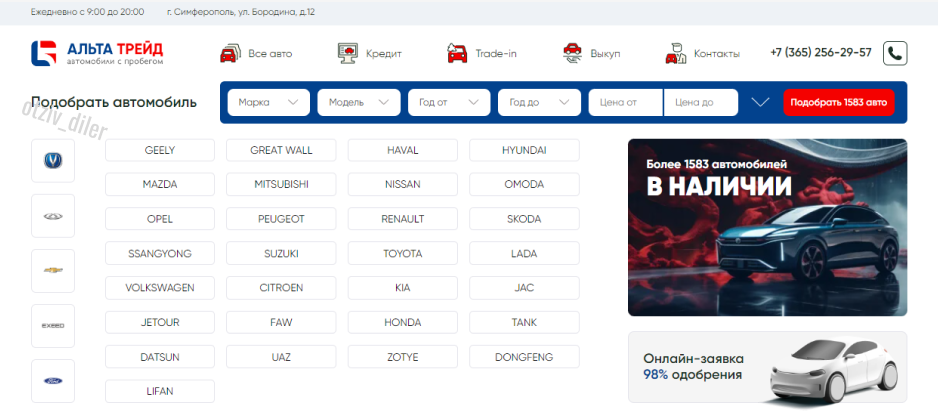
Task: Select the MAZDA brand button
Action: (x=160, y=184)
